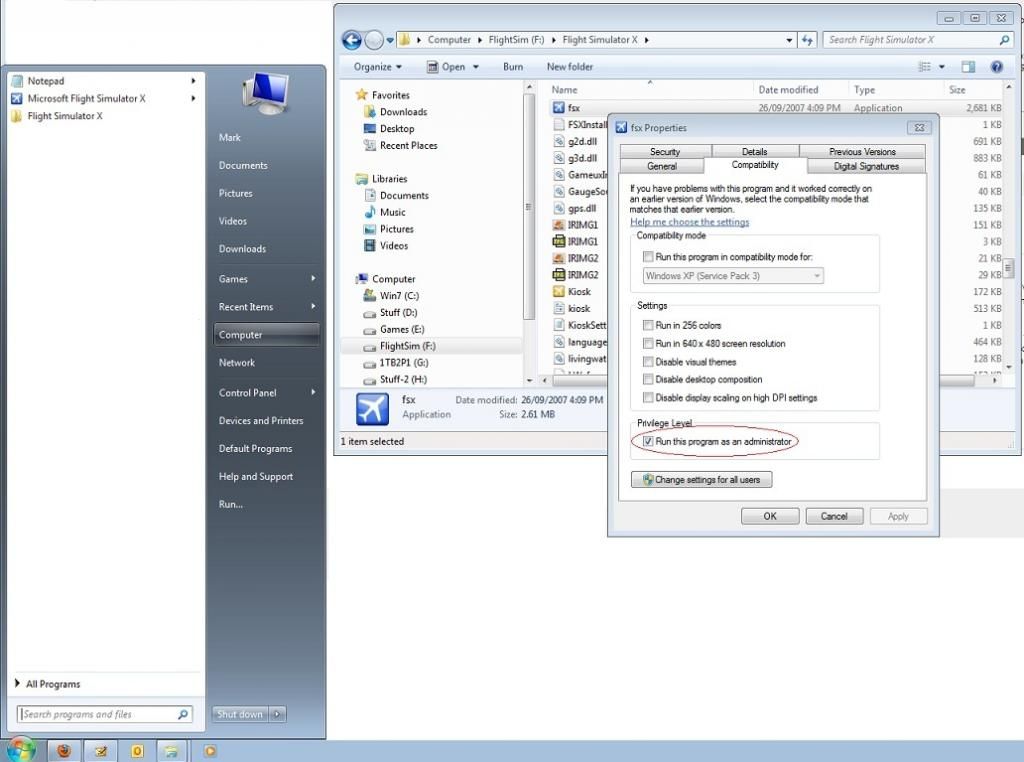Viewport: 1024px width, 762px height.
Task: Uncheck Run this program as an administrator
Action: pos(649,441)
